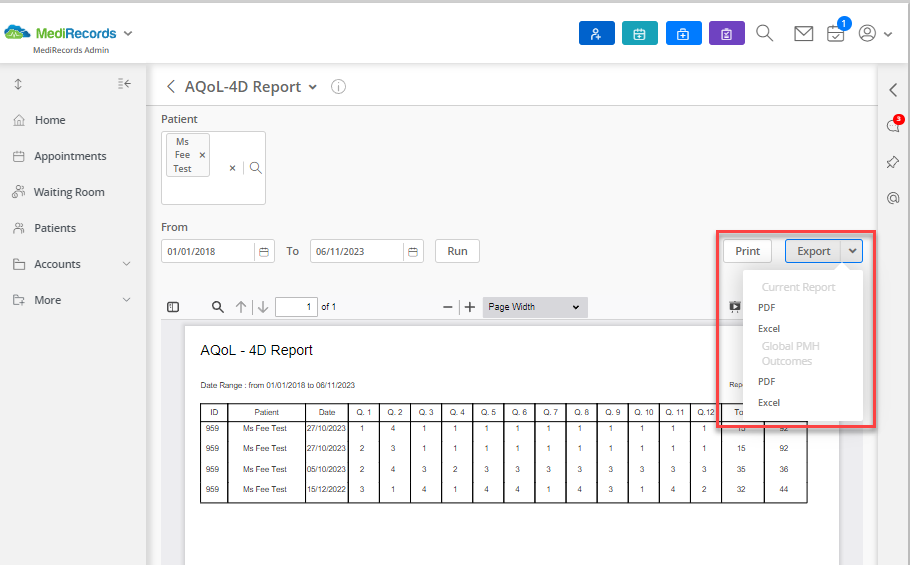910x565 pixels.
Task: Go to next page in the viewer
Action: (x=263, y=307)
